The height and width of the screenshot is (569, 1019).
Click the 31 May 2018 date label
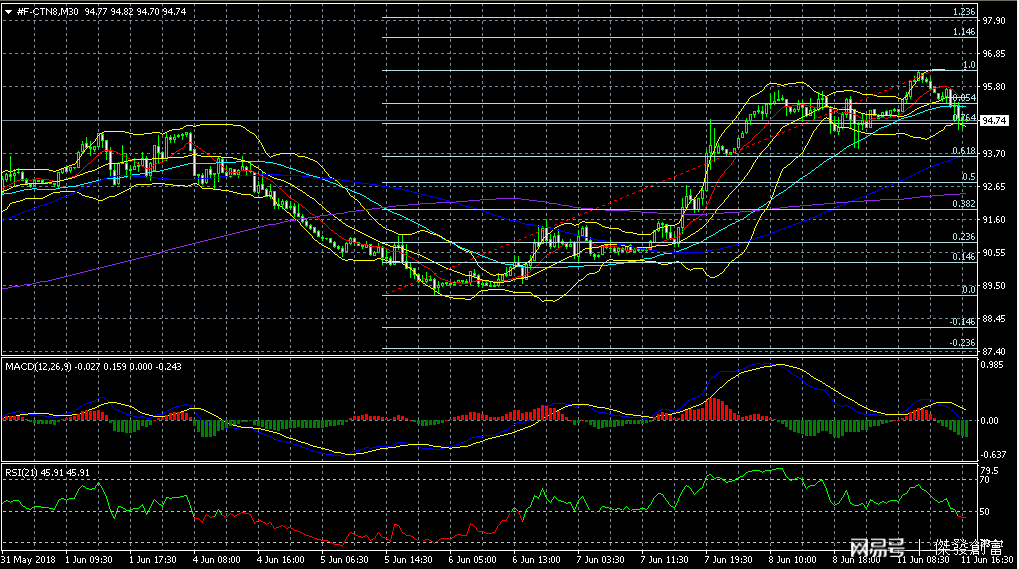[x=28, y=560]
